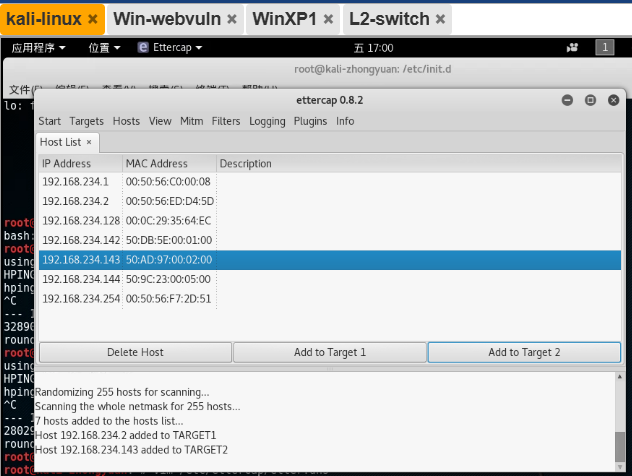632x476 pixels.
Task: Click the clock showing 五 17:00
Action: coord(373,48)
